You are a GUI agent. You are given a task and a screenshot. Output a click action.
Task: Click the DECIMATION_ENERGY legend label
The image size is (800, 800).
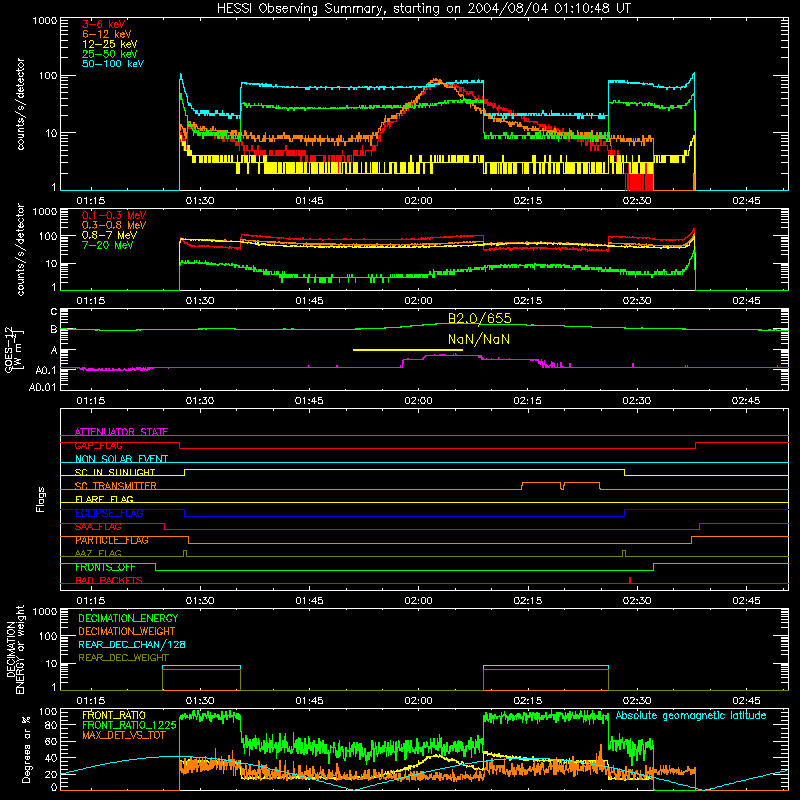tap(128, 618)
